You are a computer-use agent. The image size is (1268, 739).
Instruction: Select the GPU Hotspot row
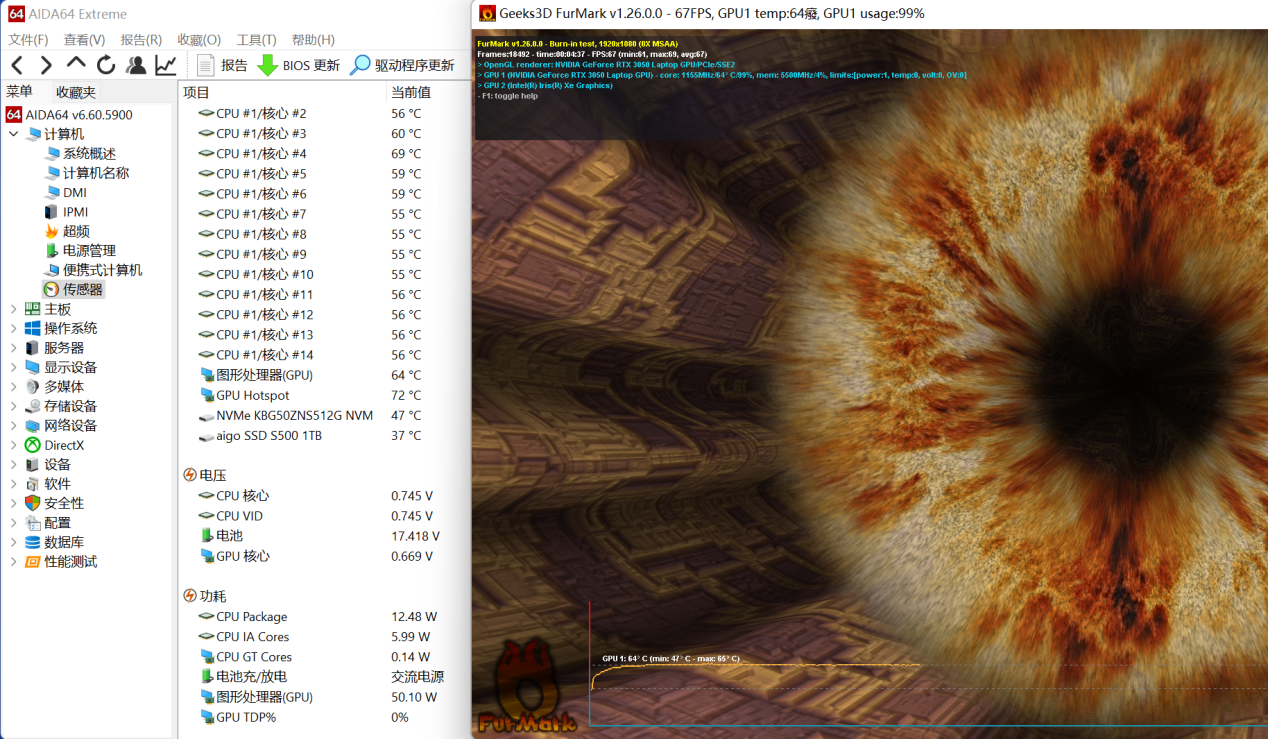click(x=324, y=395)
